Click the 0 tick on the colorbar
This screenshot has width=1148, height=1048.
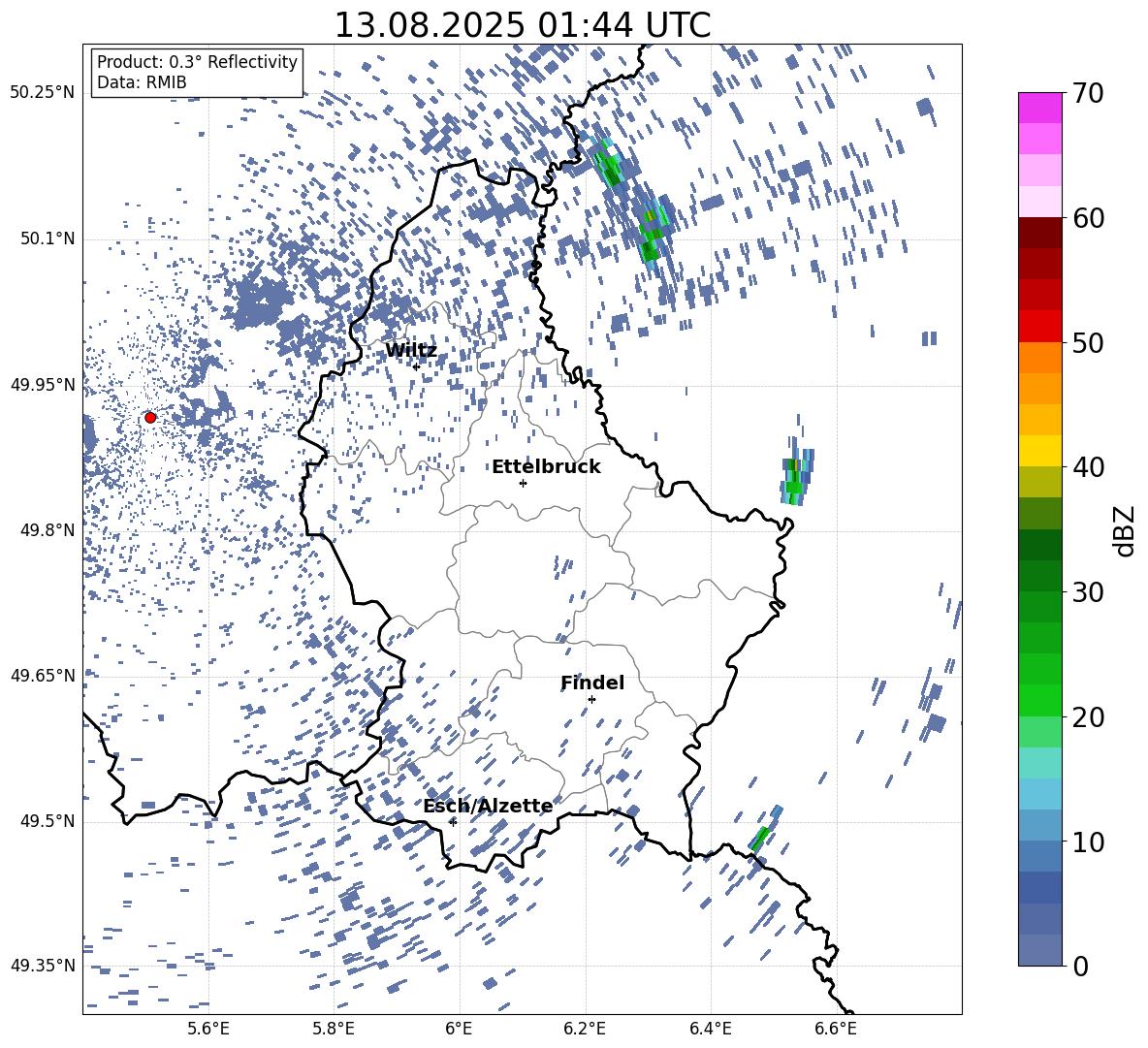pos(1080,966)
